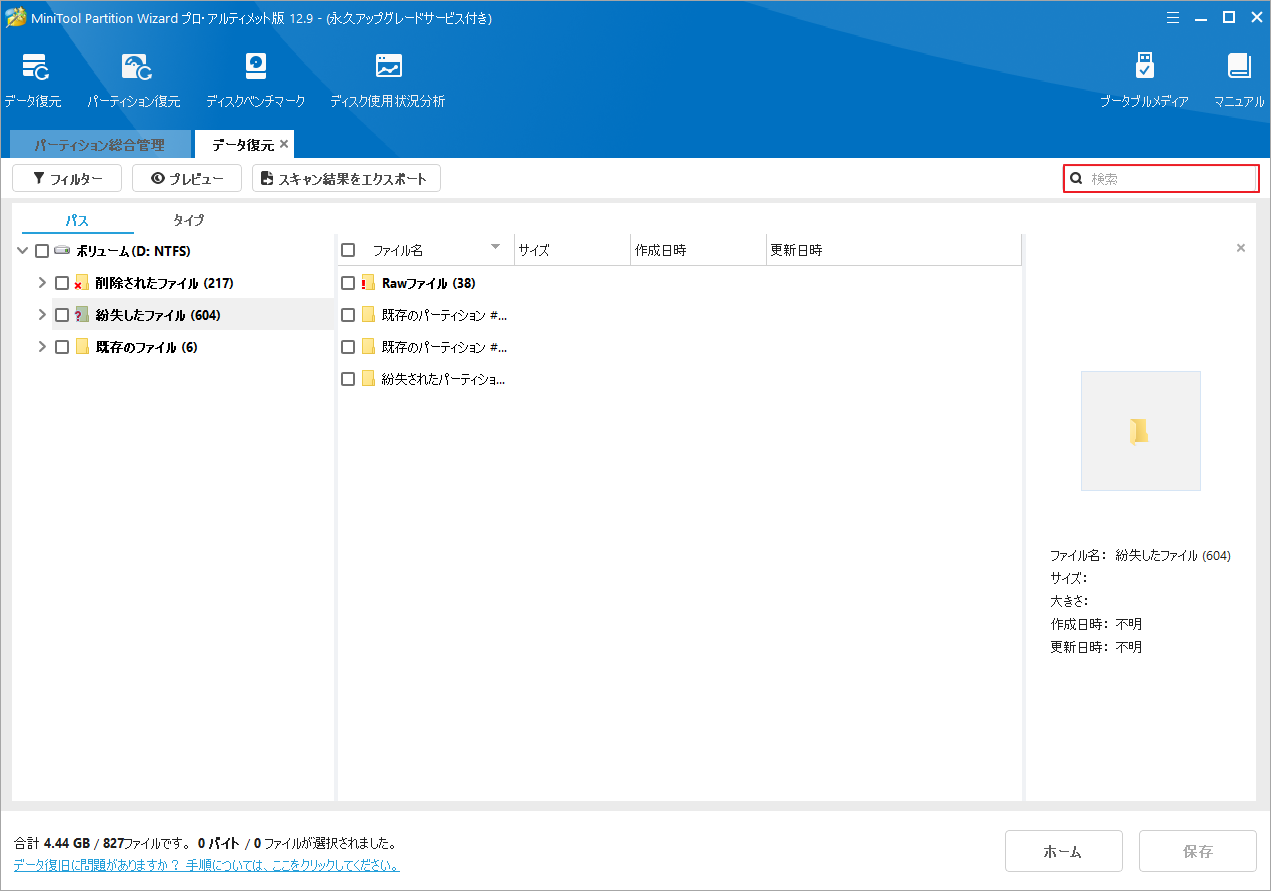Tick the 紛失したファイル (604) checkbox

(62, 315)
